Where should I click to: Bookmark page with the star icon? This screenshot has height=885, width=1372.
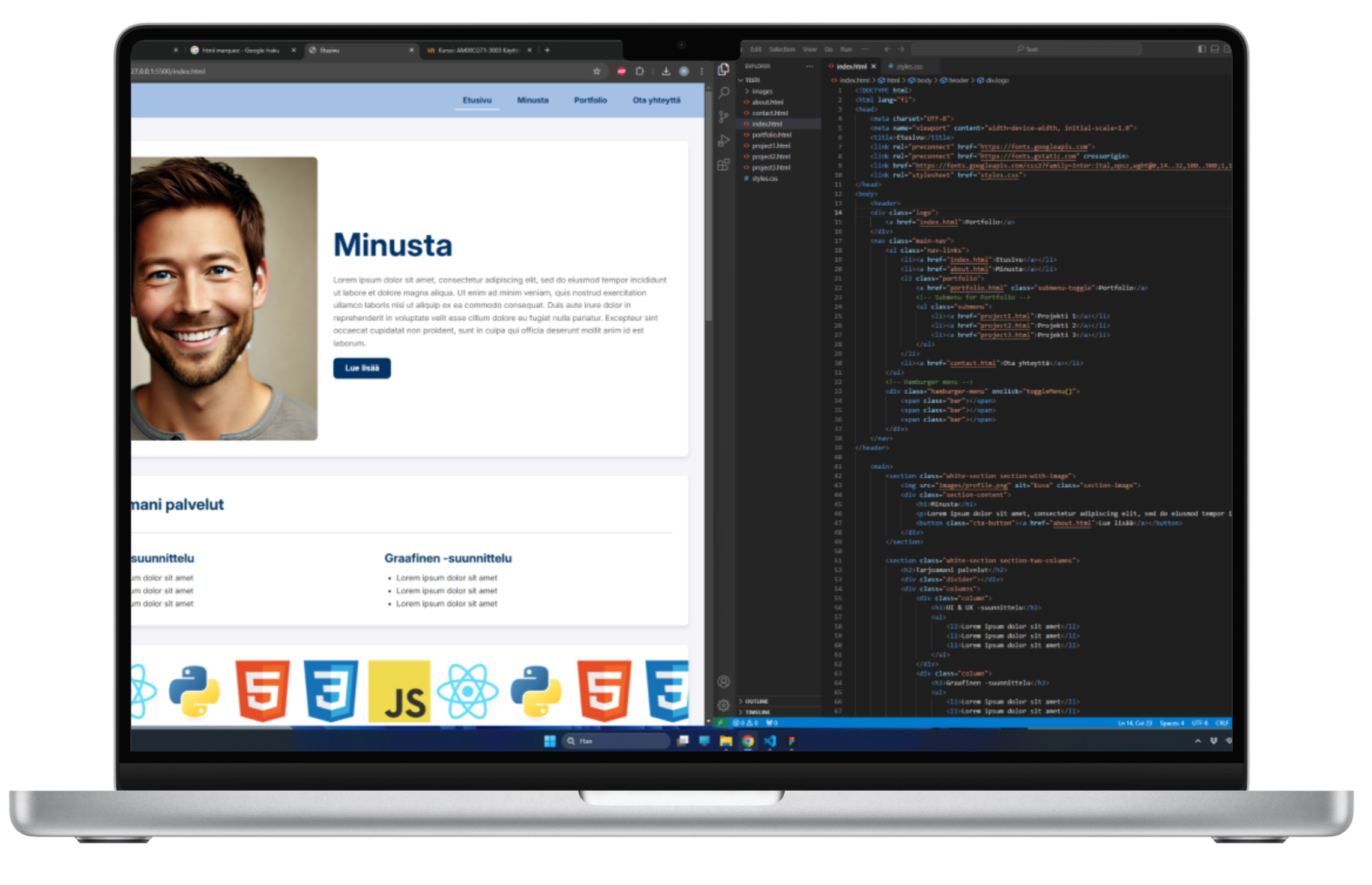point(597,71)
